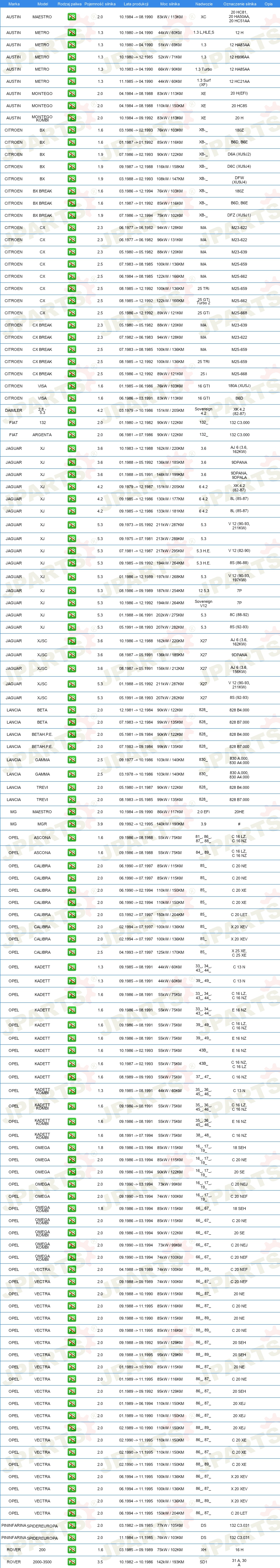Click fuel icon in Citroen CX 25 GTi Turbo 2 row
280x1568 pixels.
click(72, 301)
